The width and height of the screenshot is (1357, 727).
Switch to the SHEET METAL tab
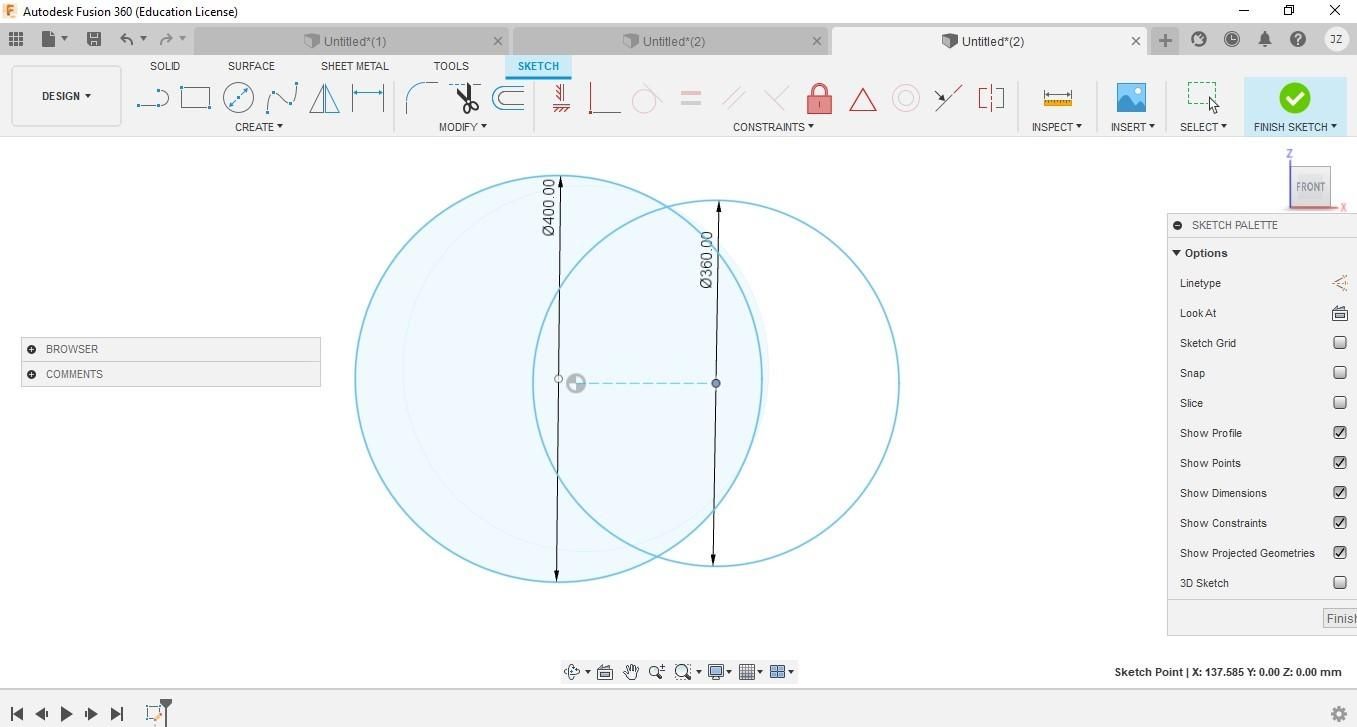point(354,66)
